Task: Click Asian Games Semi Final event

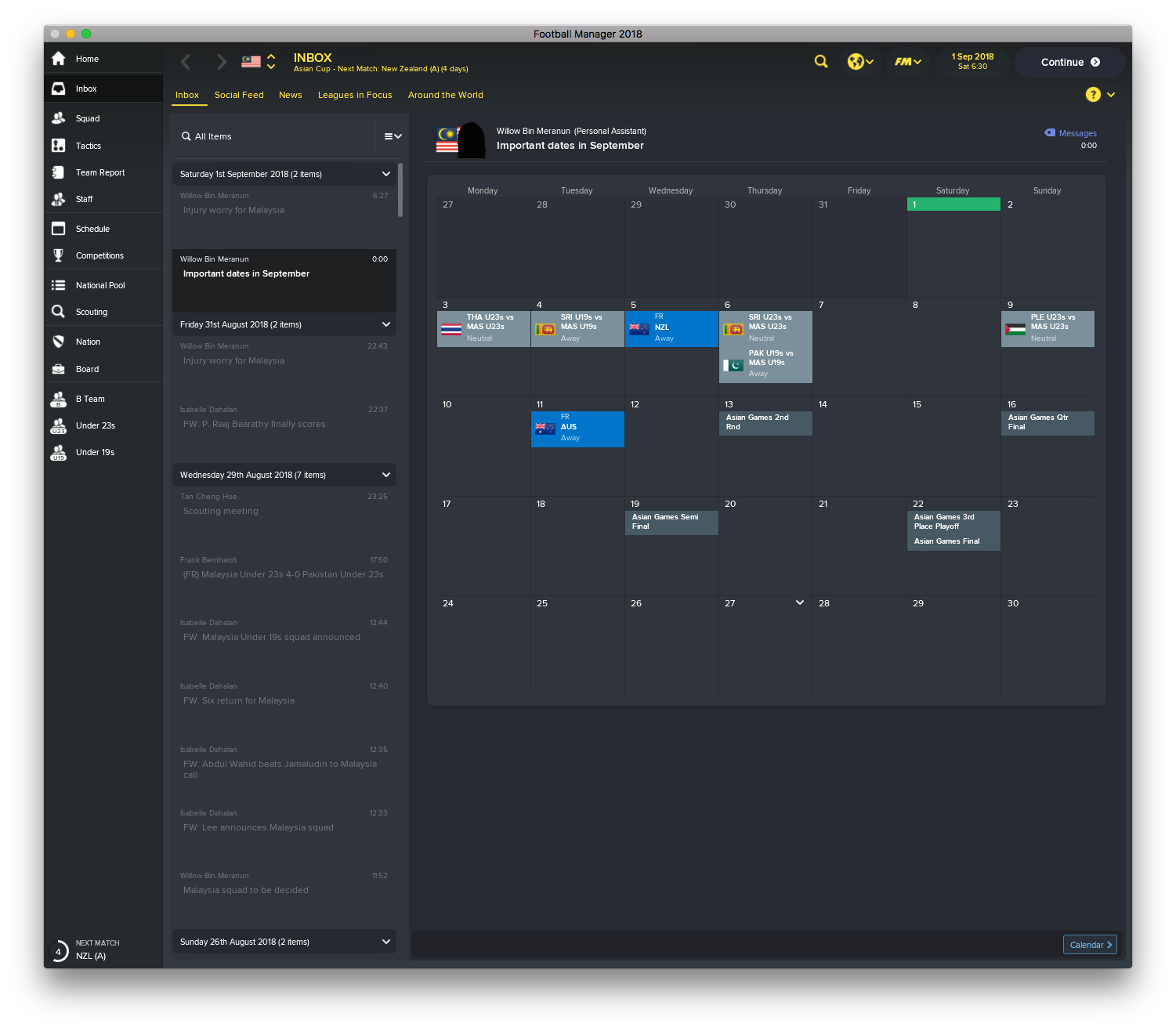Action: point(671,523)
